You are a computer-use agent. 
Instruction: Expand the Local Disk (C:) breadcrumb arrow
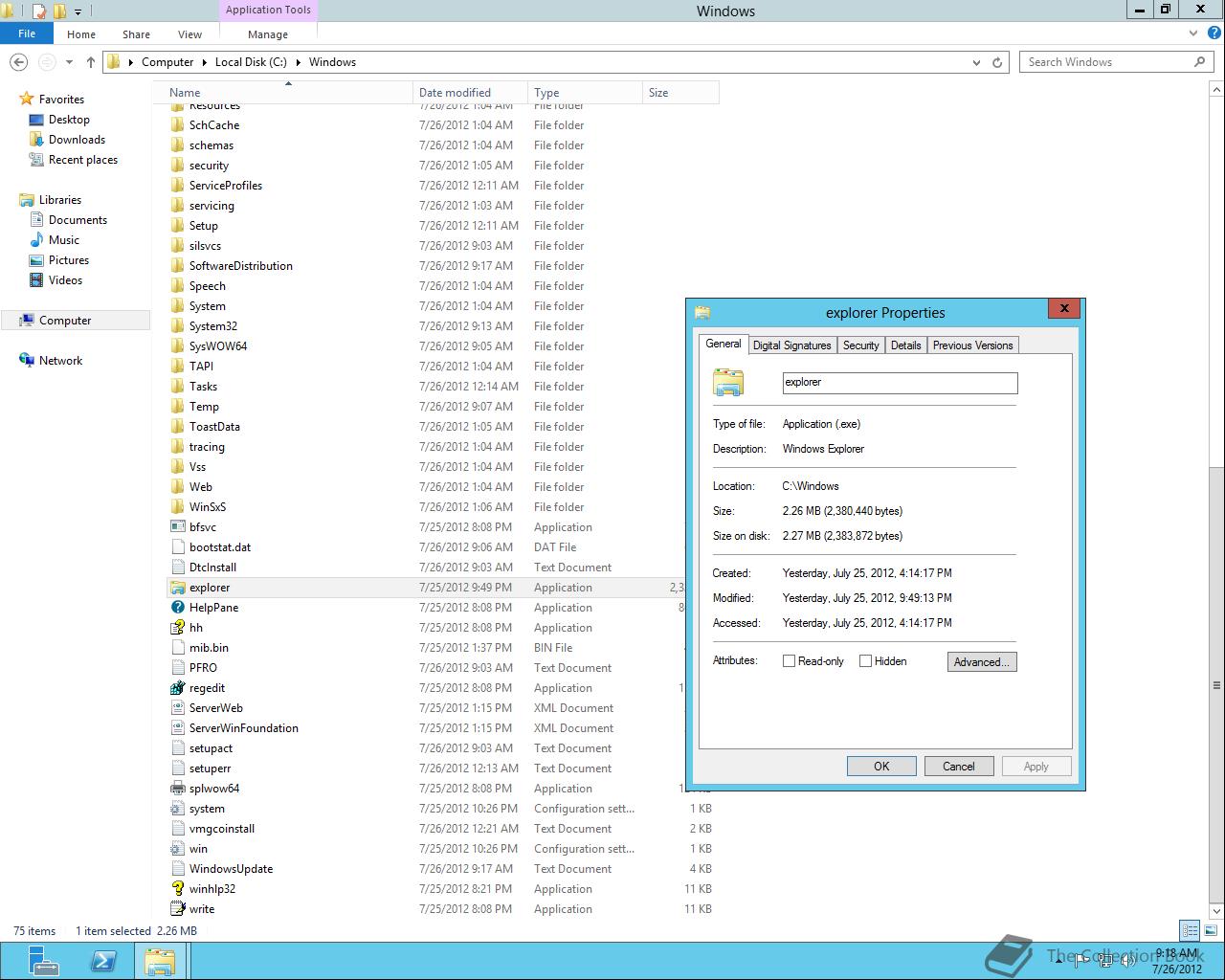[x=298, y=62]
